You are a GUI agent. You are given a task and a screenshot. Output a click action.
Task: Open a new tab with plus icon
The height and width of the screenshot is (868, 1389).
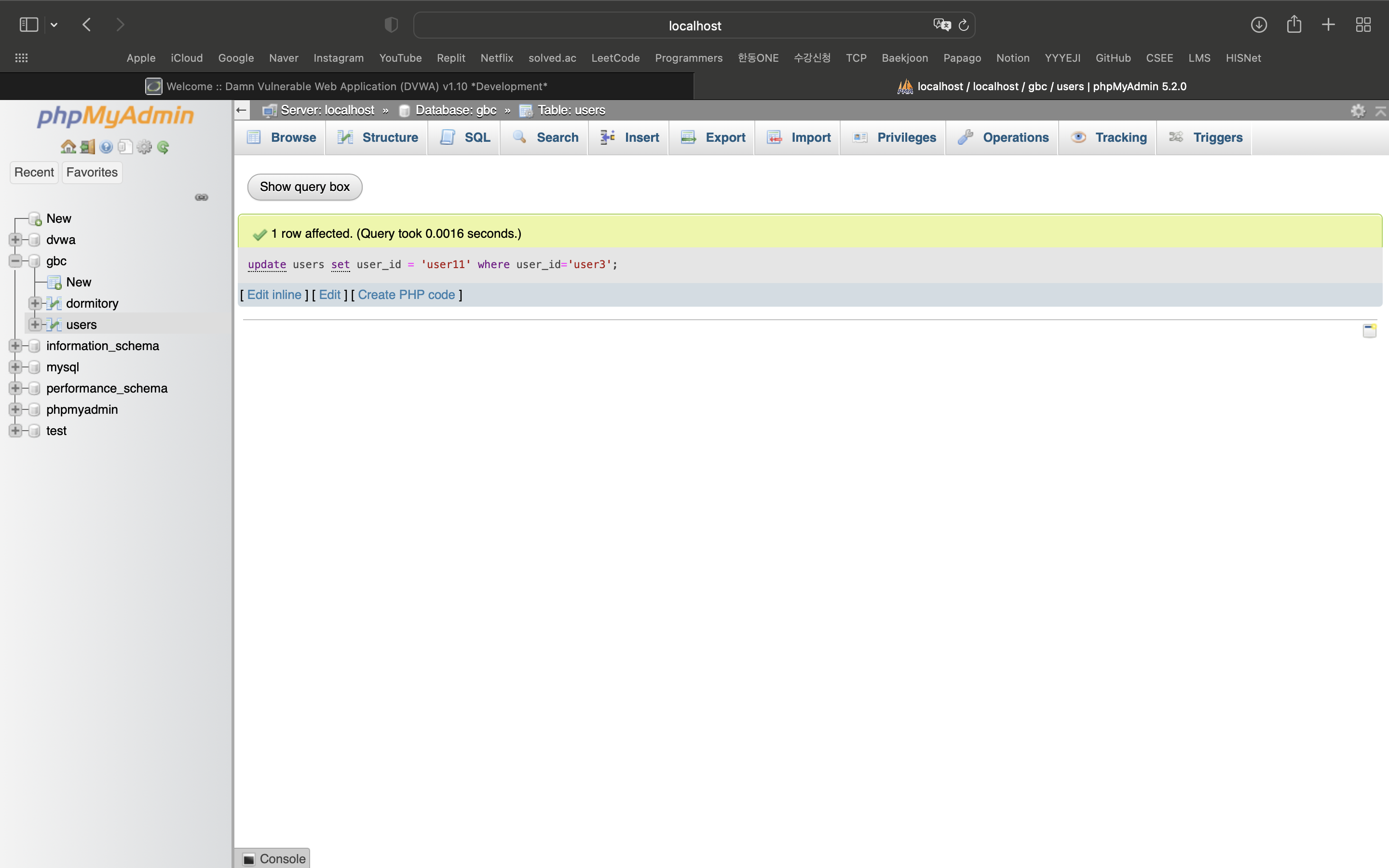point(1328,25)
